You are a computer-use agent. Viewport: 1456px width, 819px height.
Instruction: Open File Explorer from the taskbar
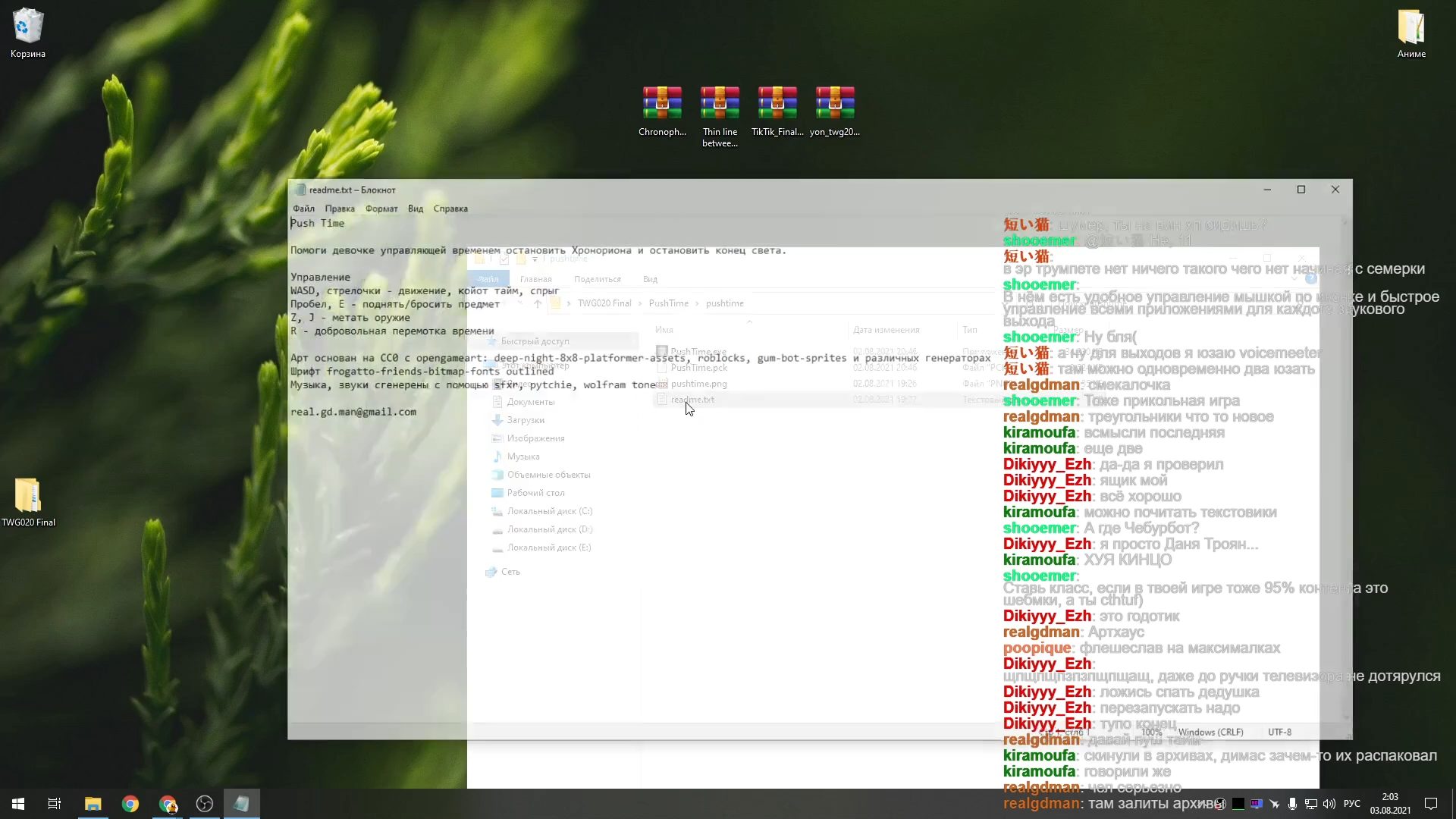click(x=93, y=804)
